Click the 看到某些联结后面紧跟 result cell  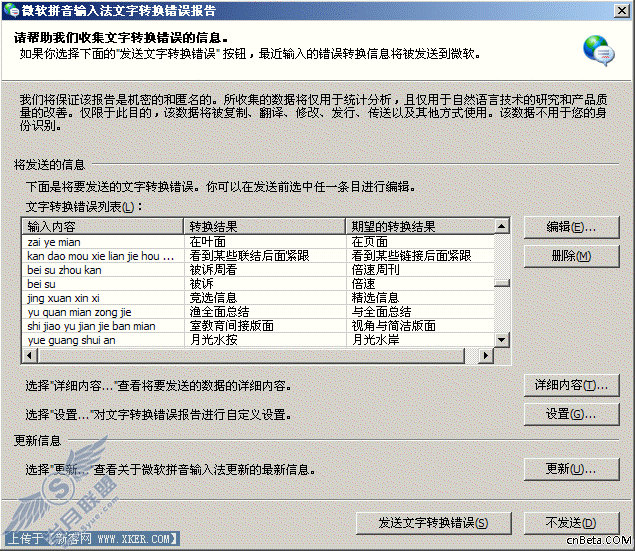click(x=264, y=256)
